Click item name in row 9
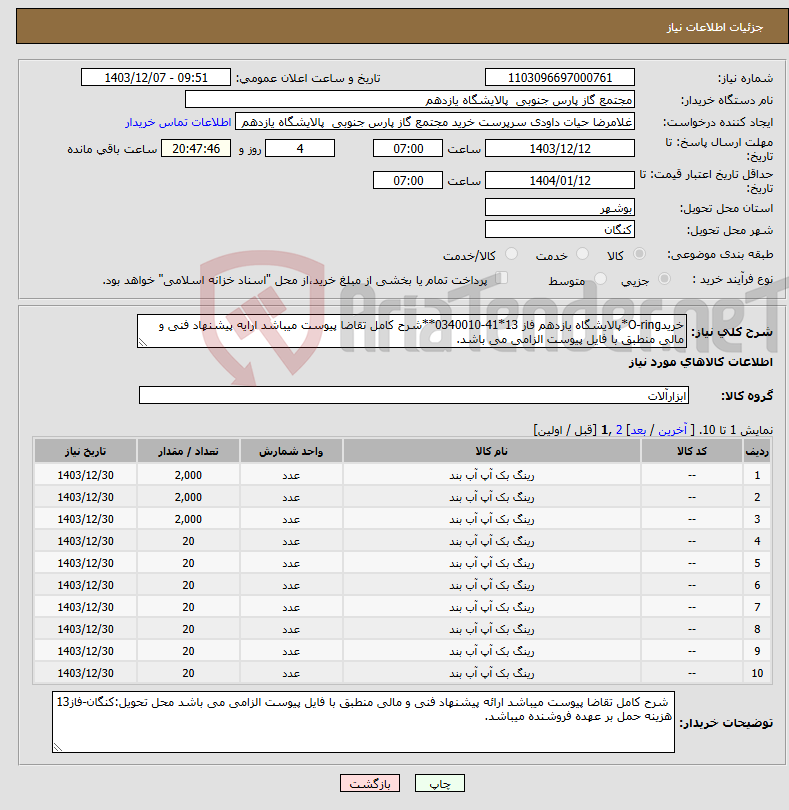Viewport: 789px width, 810px height. point(491,651)
